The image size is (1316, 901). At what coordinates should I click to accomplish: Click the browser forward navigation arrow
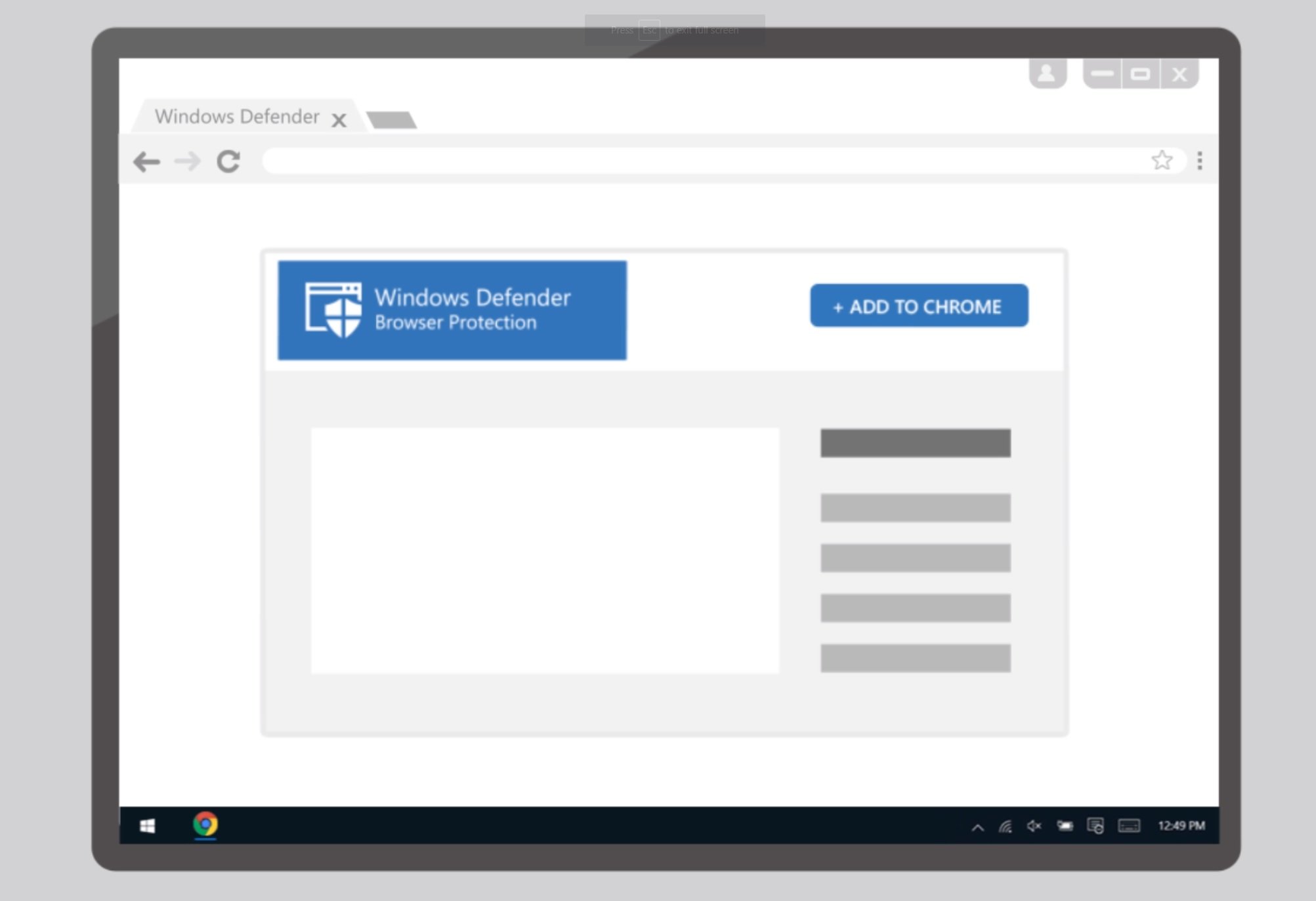(x=187, y=161)
